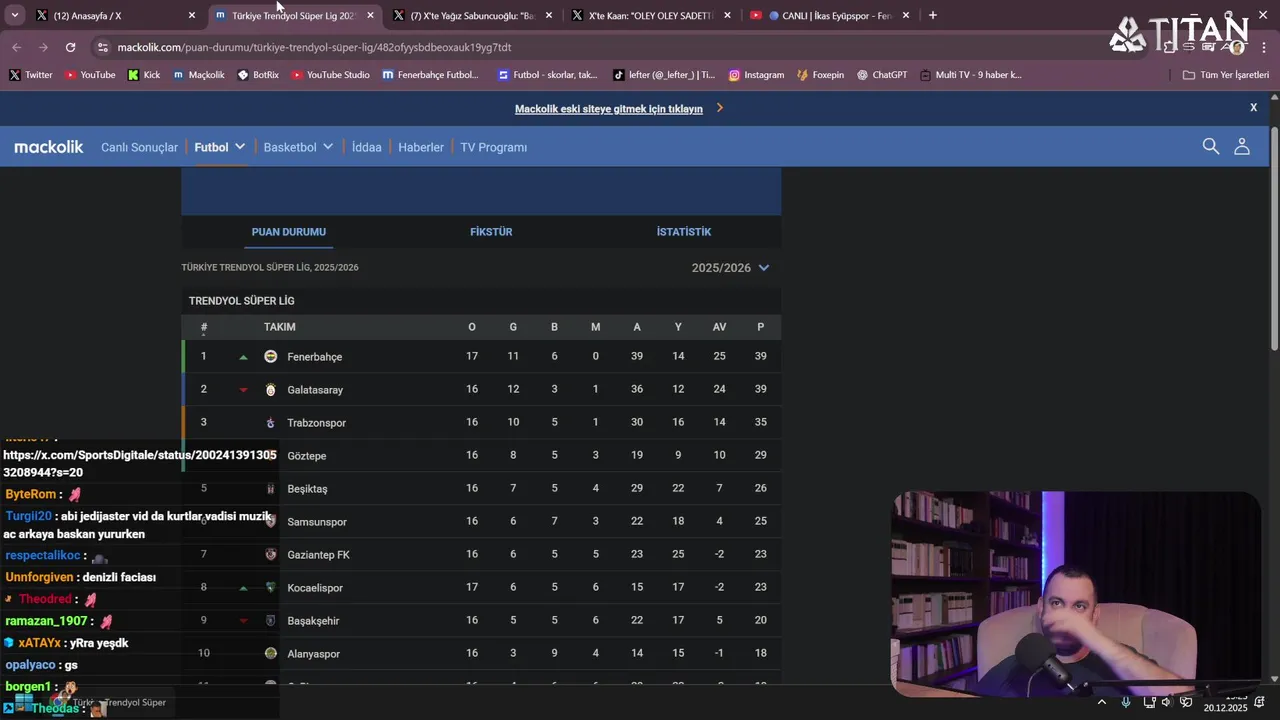This screenshot has width=1280, height=720.
Task: Open the YouTube Studio bookmark
Action: pos(330,75)
